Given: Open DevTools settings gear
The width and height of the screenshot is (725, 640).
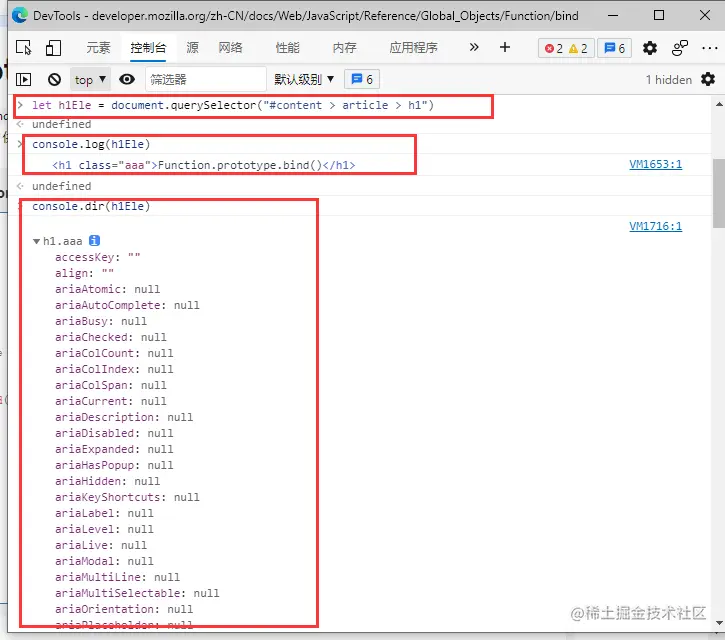Looking at the screenshot, I should point(650,48).
